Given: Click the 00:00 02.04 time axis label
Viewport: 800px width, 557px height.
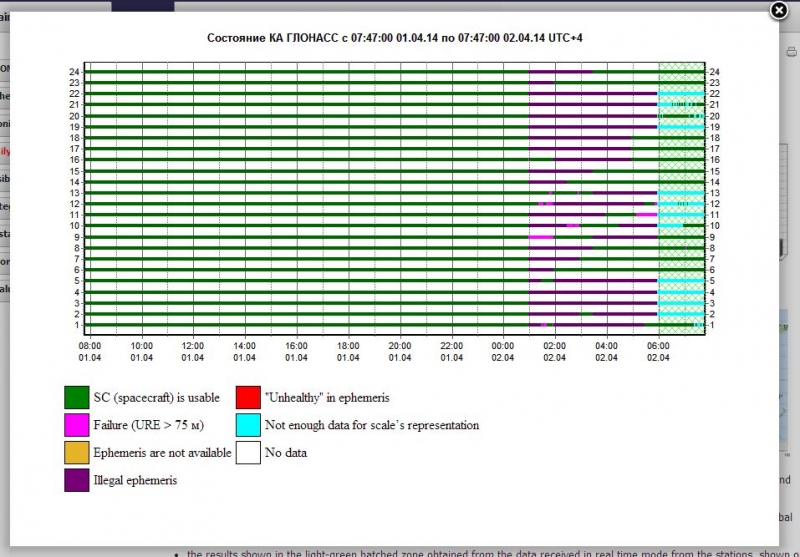Looking at the screenshot, I should 503,351.
